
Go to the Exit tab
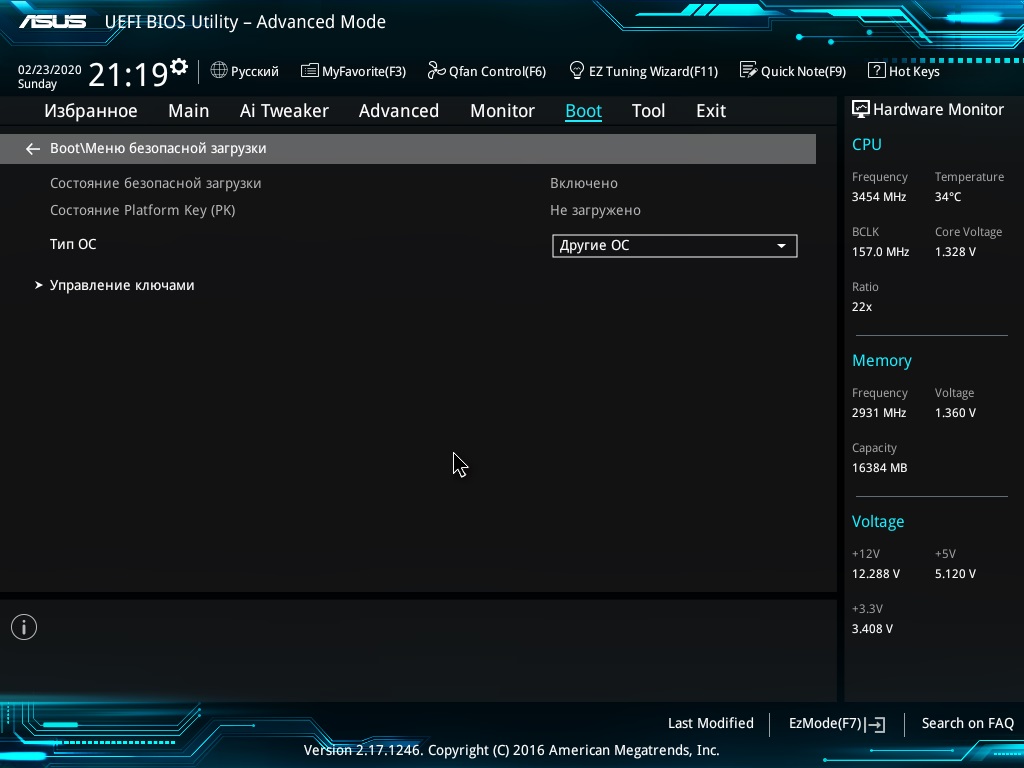click(711, 111)
